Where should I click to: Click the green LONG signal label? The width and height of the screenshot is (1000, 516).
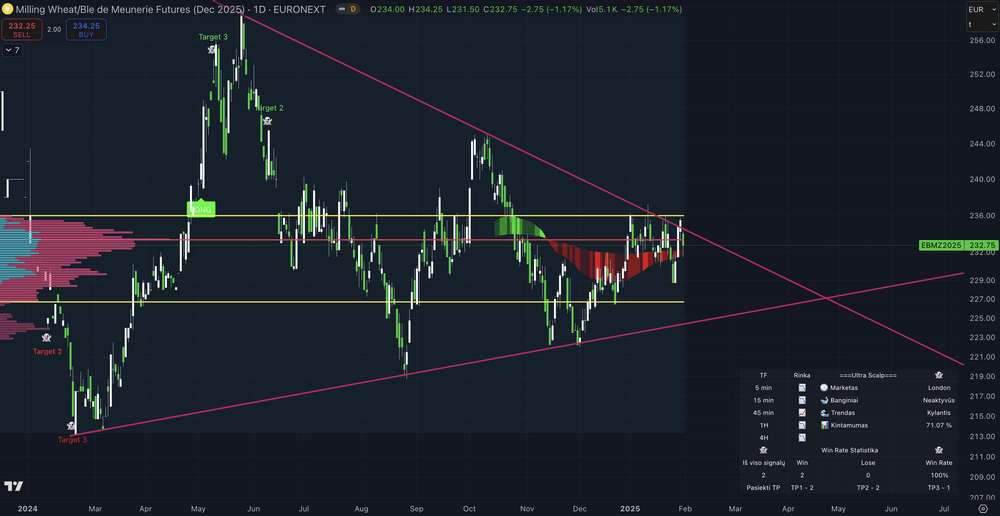(x=201, y=209)
